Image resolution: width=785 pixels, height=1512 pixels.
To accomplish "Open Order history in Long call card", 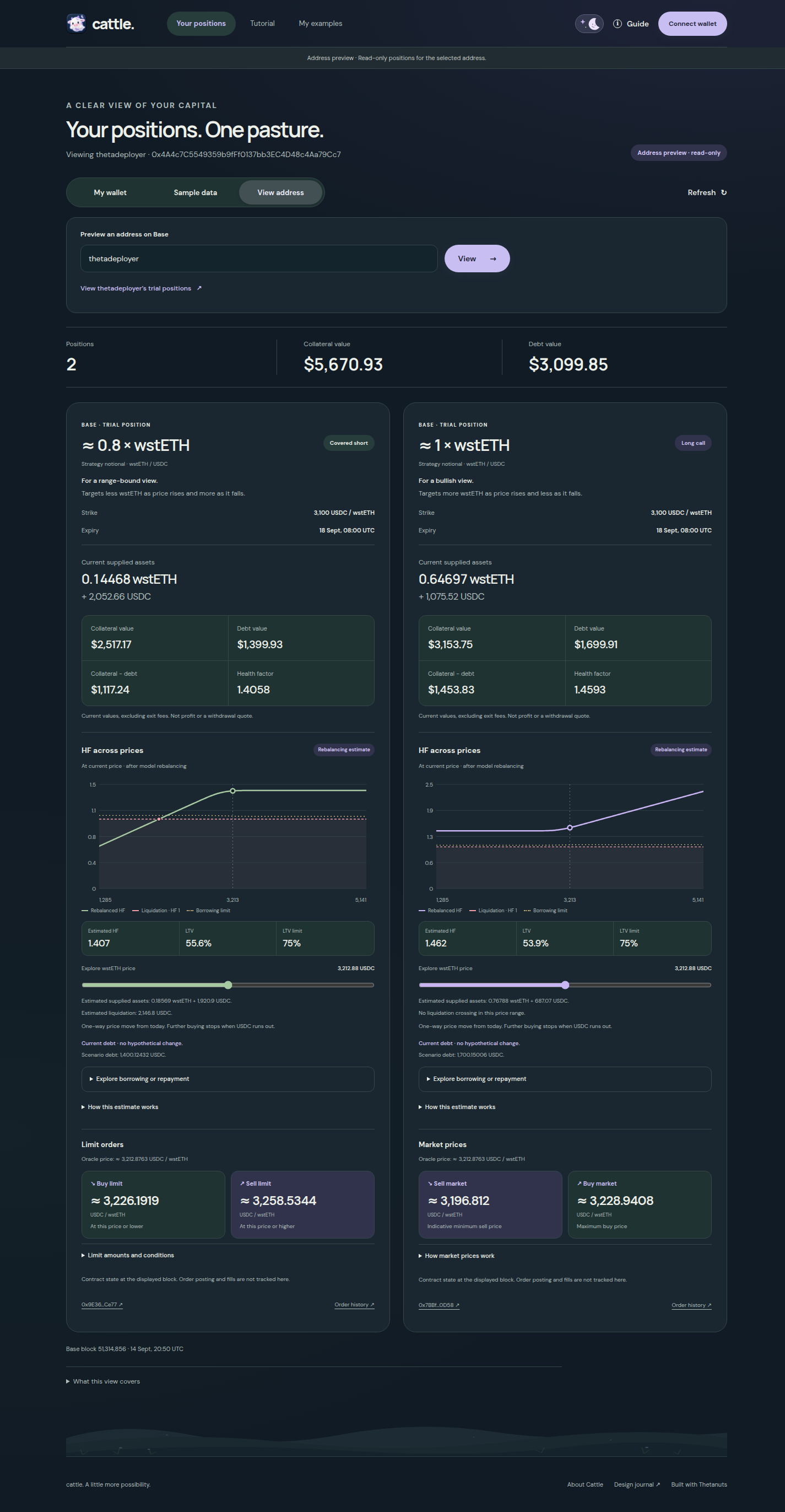I will point(692,1305).
